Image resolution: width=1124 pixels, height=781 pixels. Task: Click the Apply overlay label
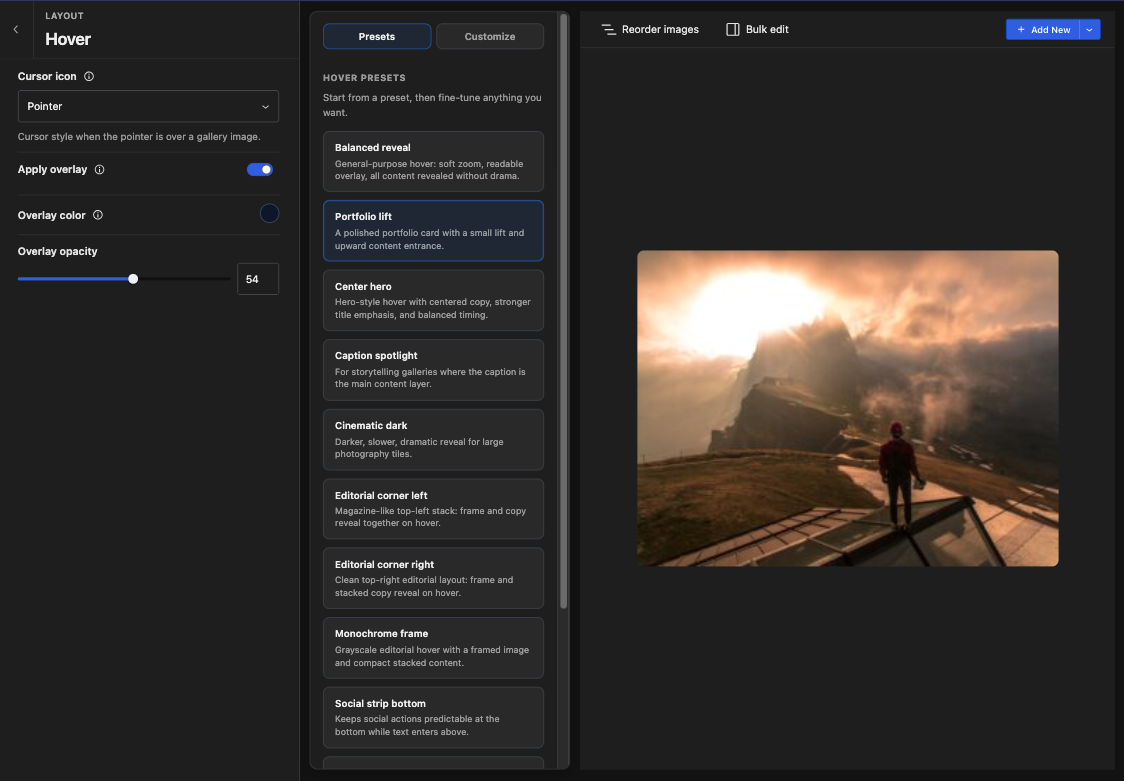(52, 170)
